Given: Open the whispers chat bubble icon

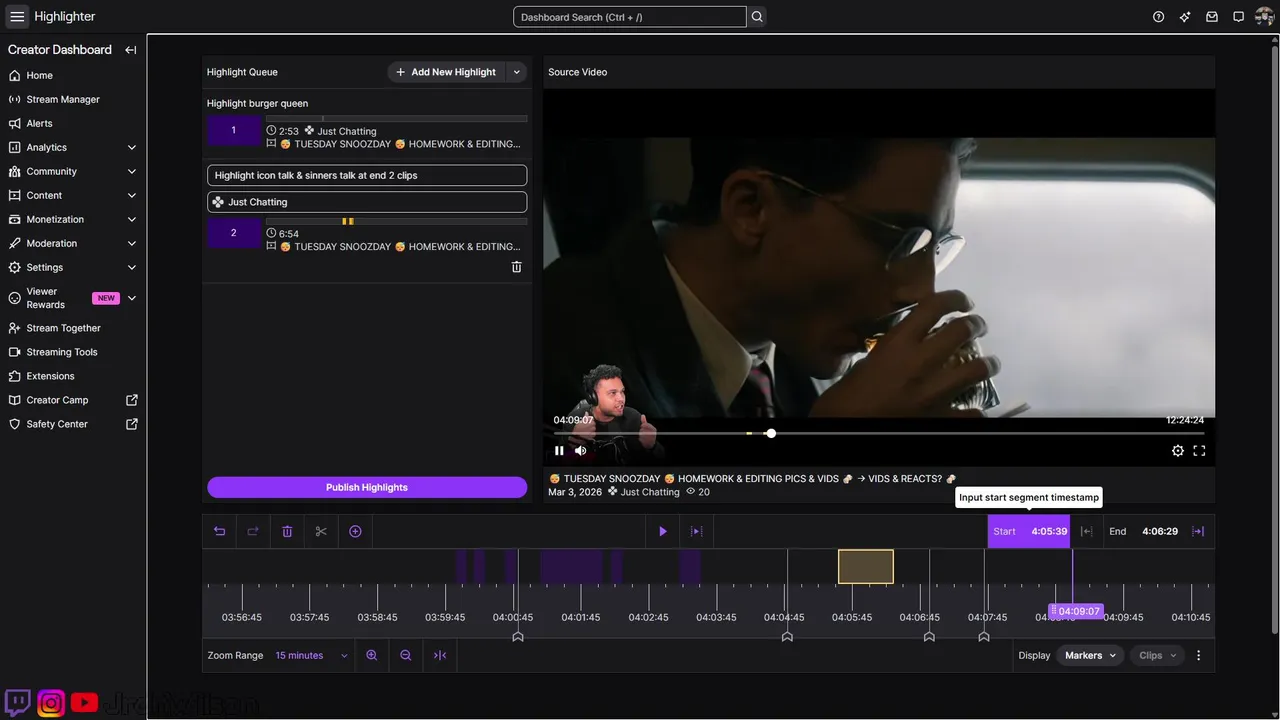Looking at the screenshot, I should click(1238, 17).
